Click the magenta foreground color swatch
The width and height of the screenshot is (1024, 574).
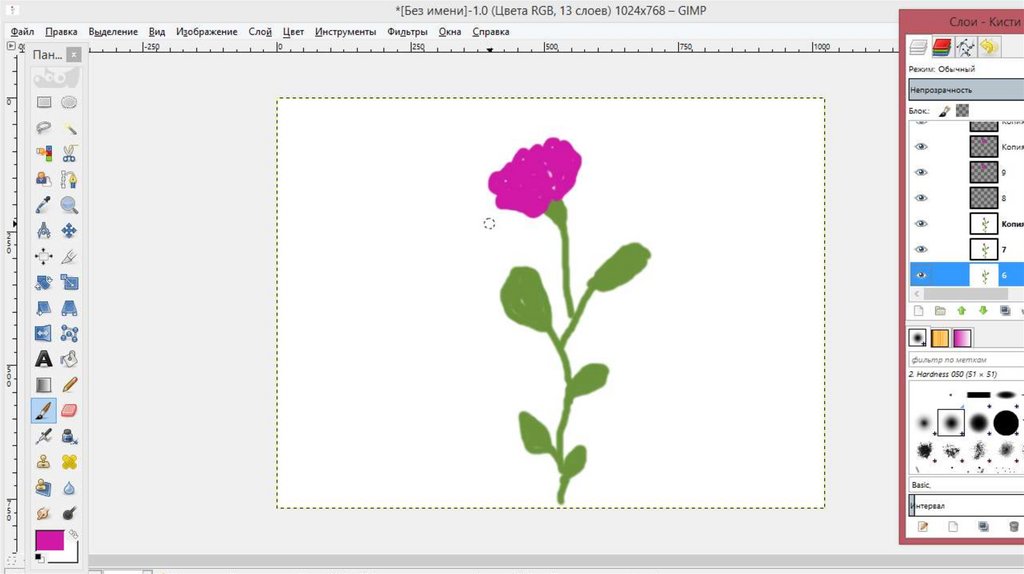(x=49, y=540)
